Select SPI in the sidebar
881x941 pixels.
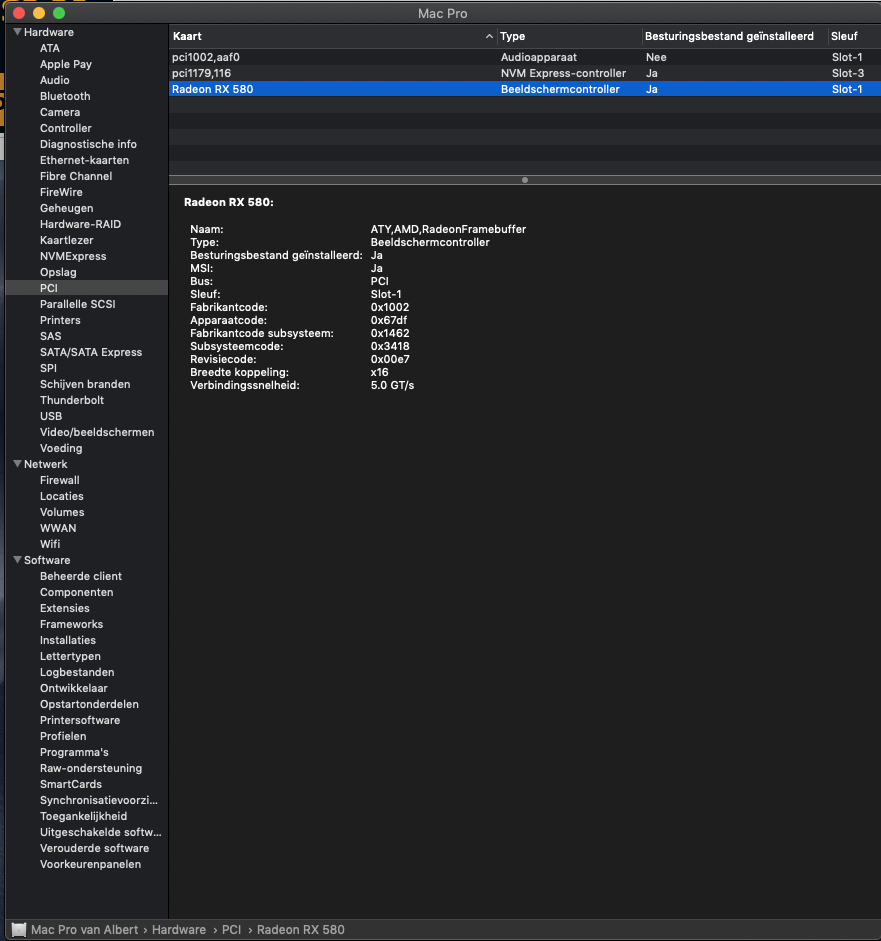(48, 368)
